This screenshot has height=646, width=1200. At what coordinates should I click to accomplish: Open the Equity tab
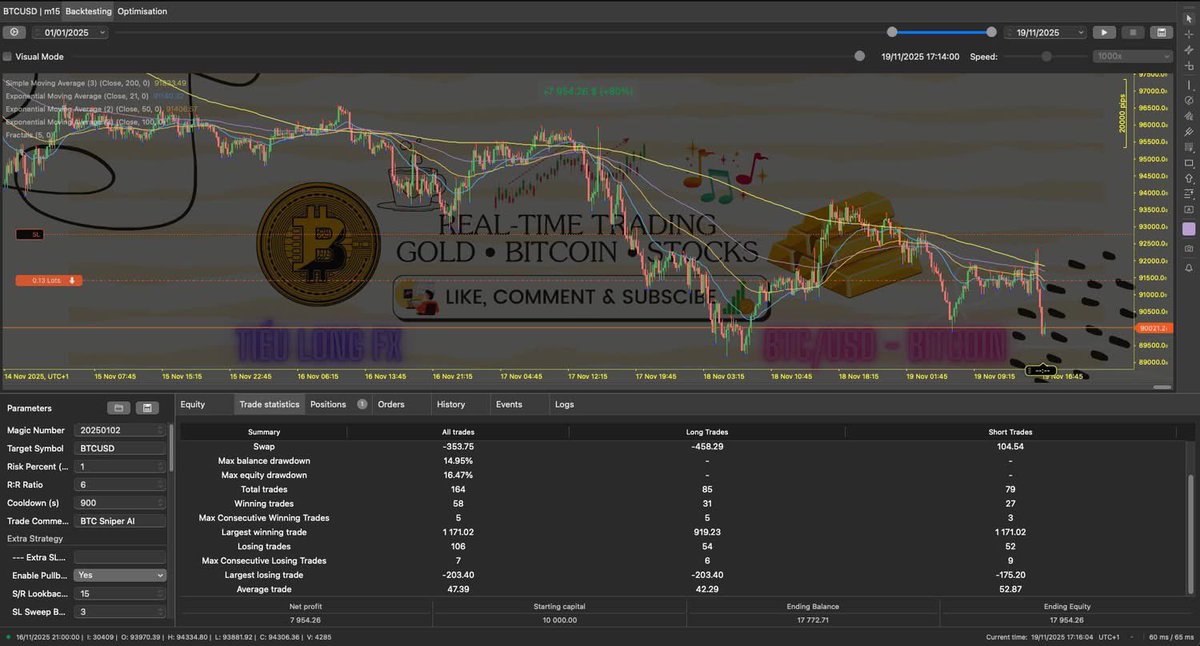[193, 405]
